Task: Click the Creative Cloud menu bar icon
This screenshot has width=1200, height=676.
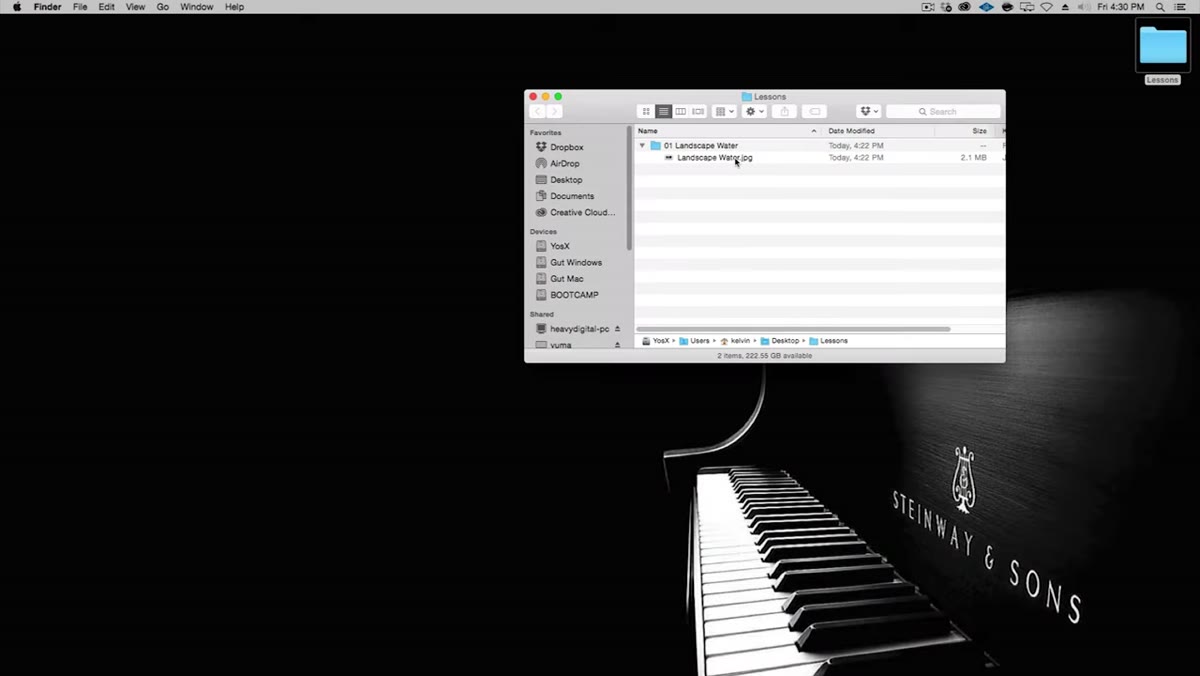Action: (x=965, y=7)
